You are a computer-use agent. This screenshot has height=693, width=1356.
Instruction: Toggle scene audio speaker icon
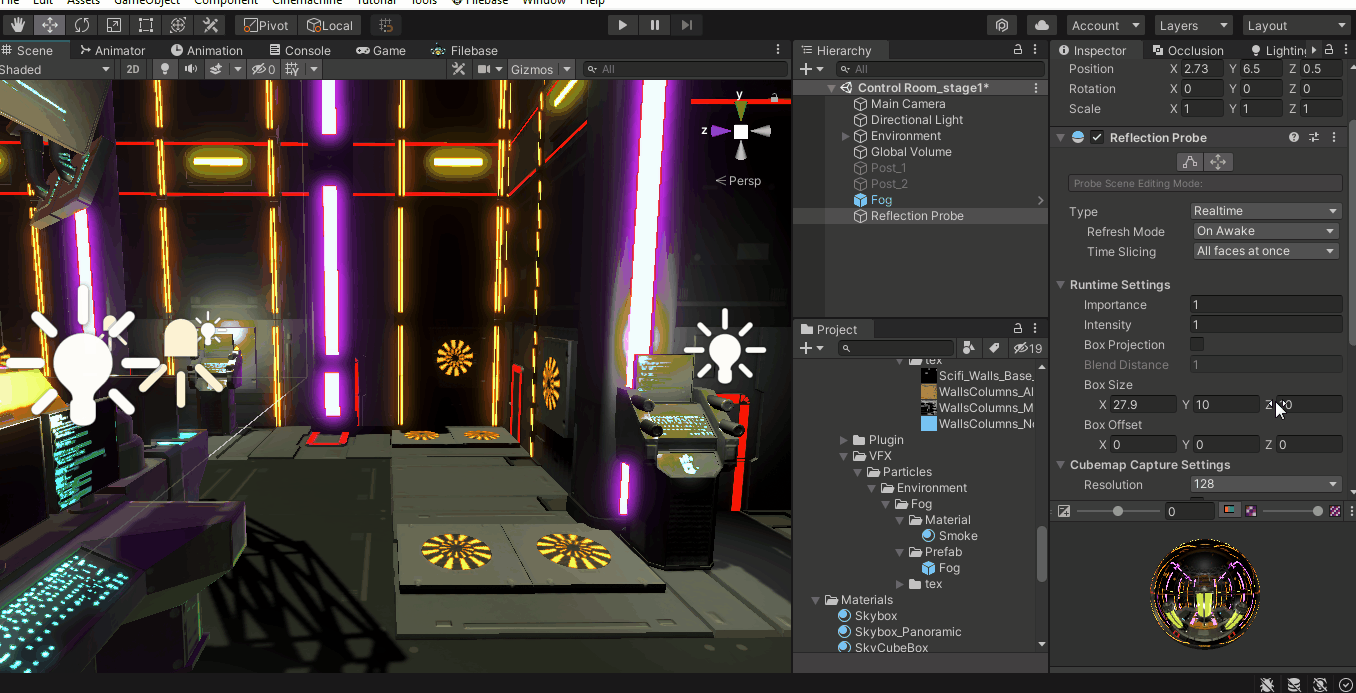(190, 69)
